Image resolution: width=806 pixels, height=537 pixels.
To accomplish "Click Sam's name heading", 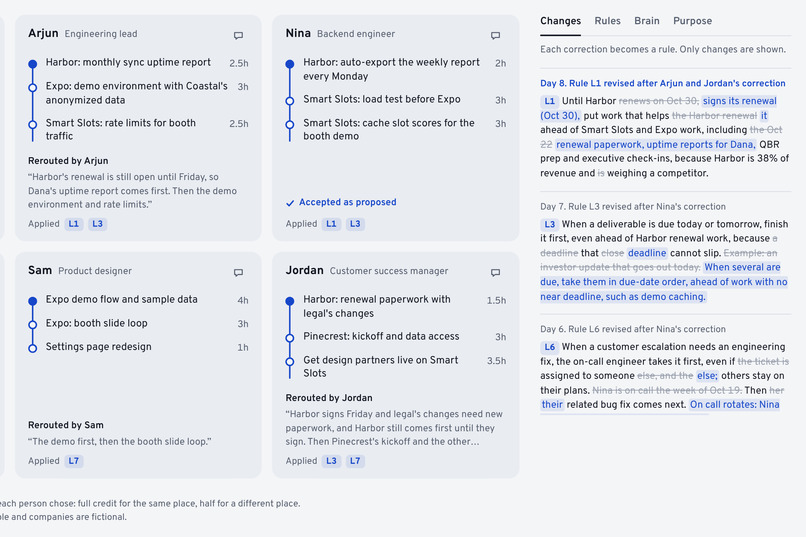I will coord(40,270).
